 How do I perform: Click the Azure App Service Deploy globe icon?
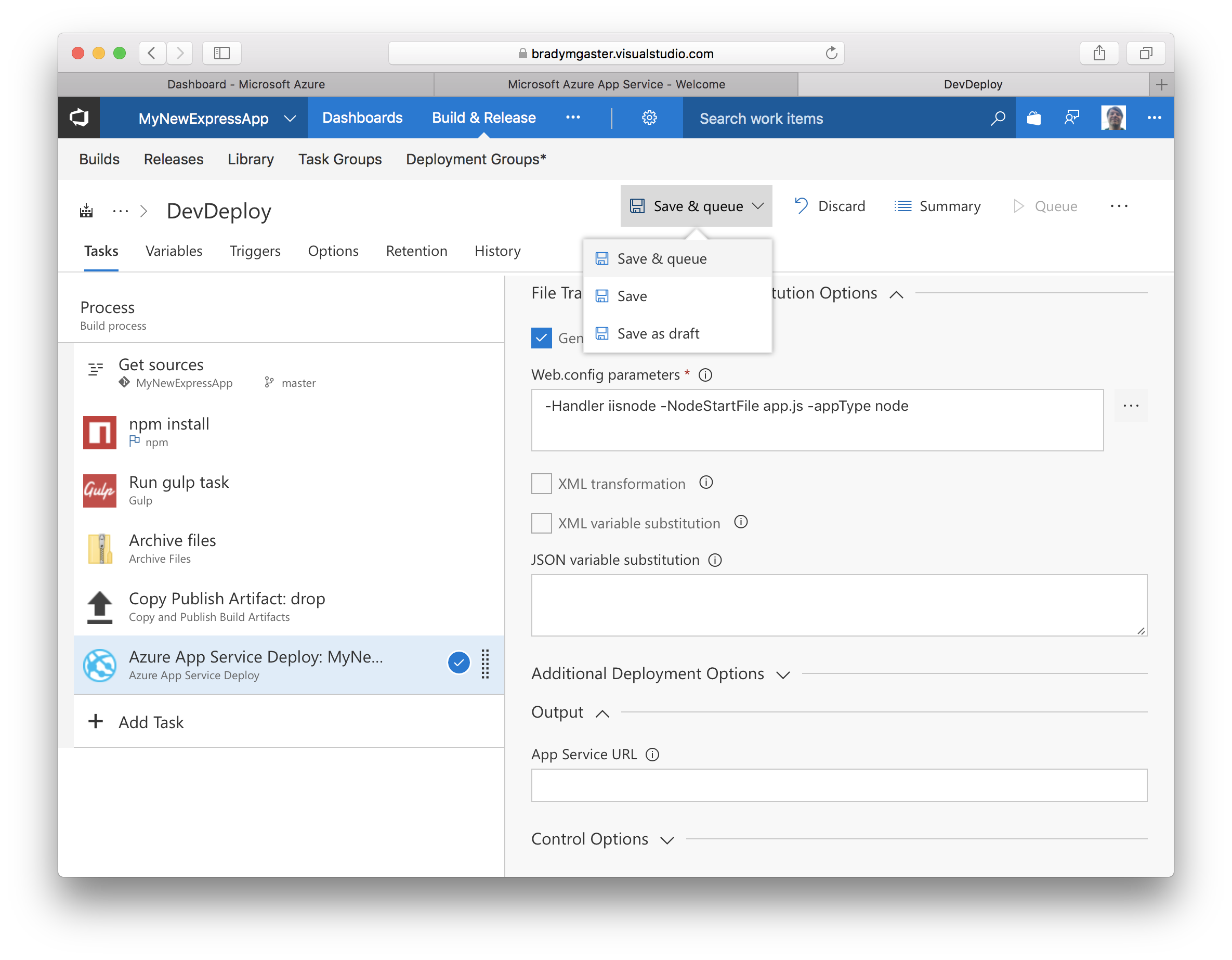tap(100, 666)
